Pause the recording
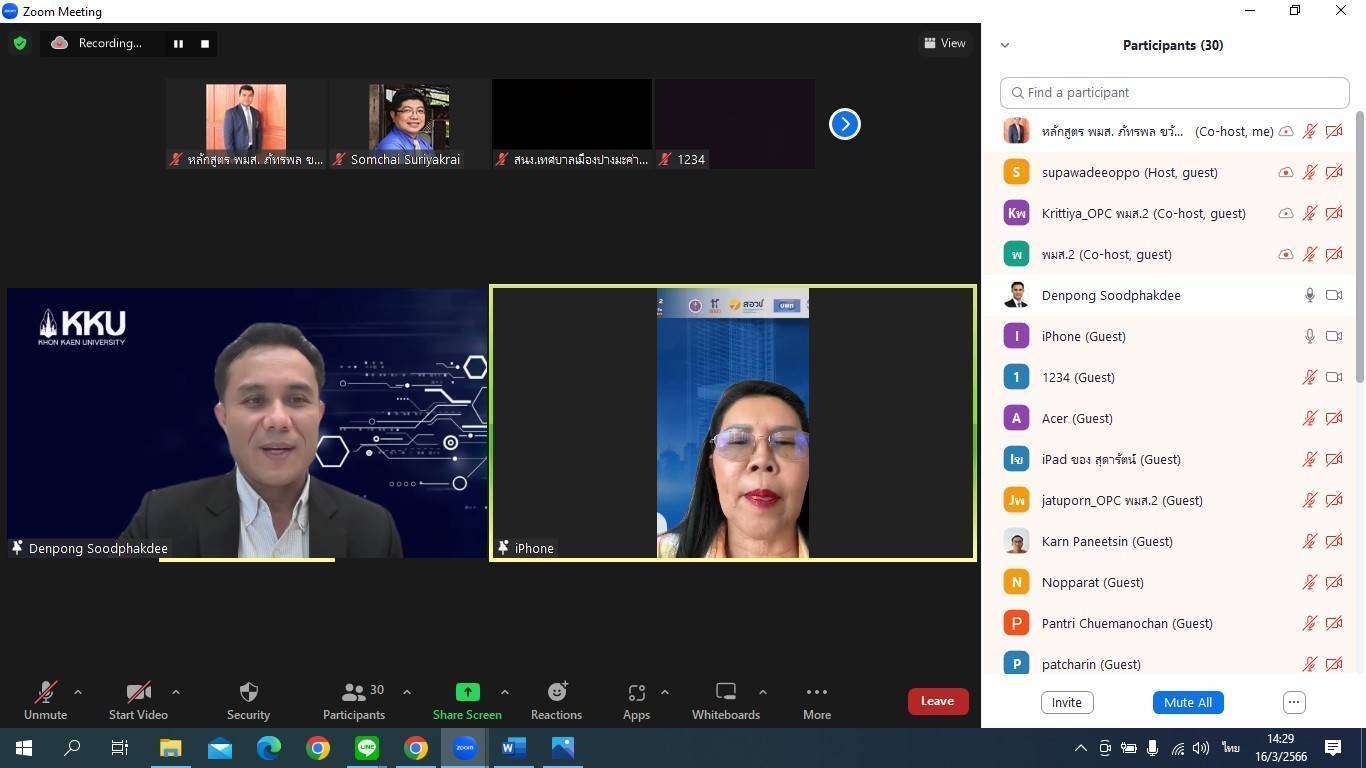This screenshot has height=768, width=1366. tap(178, 43)
